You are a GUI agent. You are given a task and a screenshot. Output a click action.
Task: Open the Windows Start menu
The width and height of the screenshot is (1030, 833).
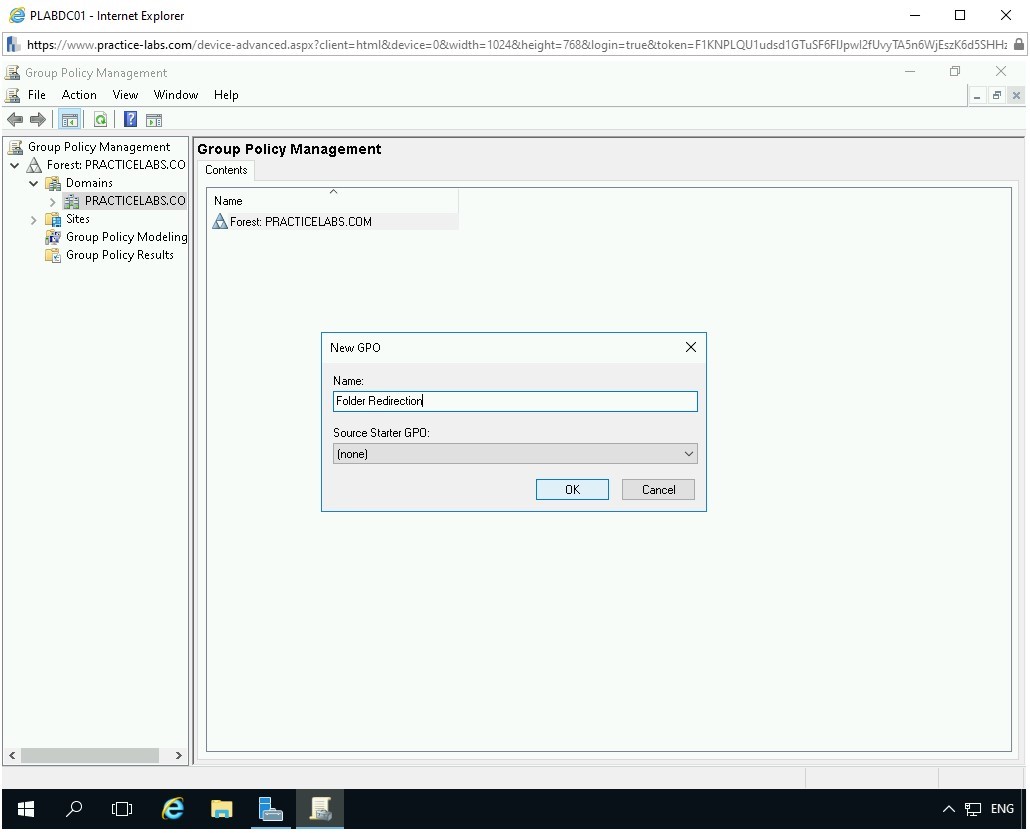click(26, 809)
